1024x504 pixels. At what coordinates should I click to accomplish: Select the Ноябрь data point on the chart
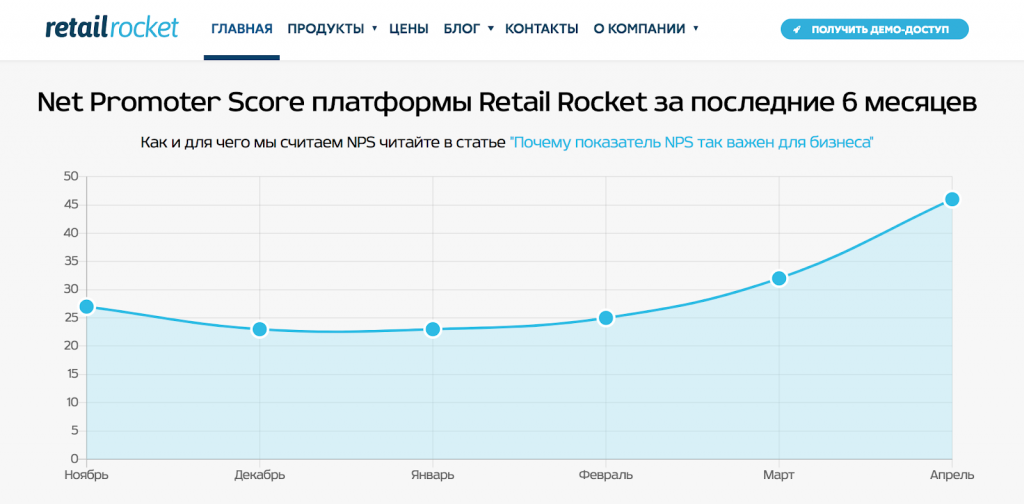point(86,307)
